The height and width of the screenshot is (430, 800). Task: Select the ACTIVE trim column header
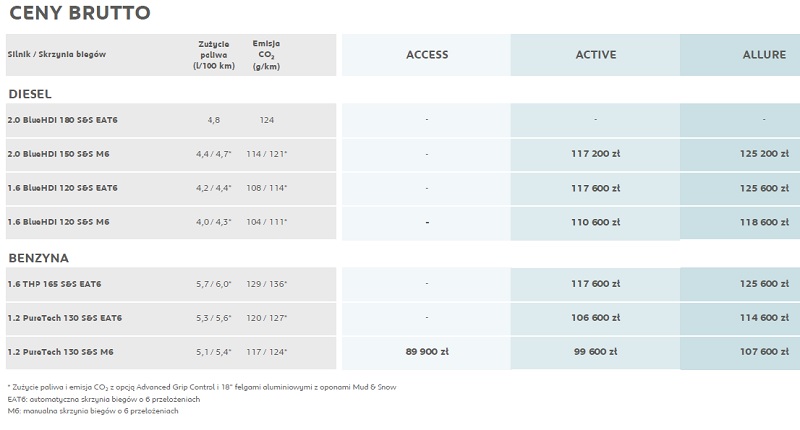click(596, 55)
